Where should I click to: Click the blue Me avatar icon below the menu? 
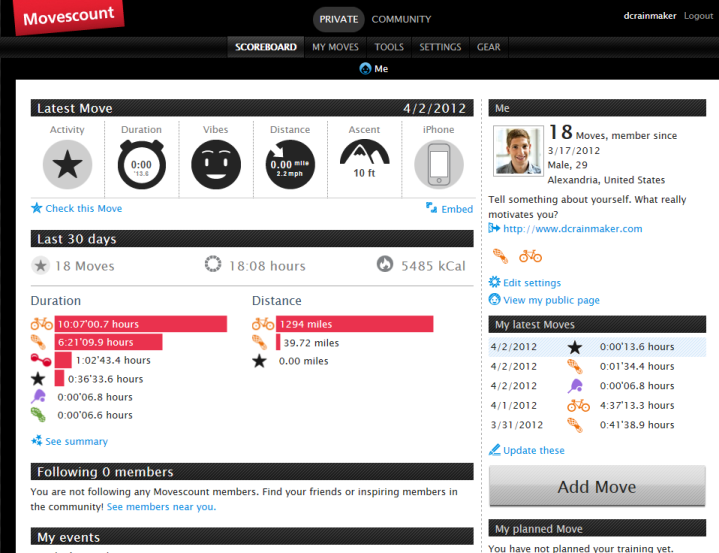pyautogui.click(x=365, y=69)
